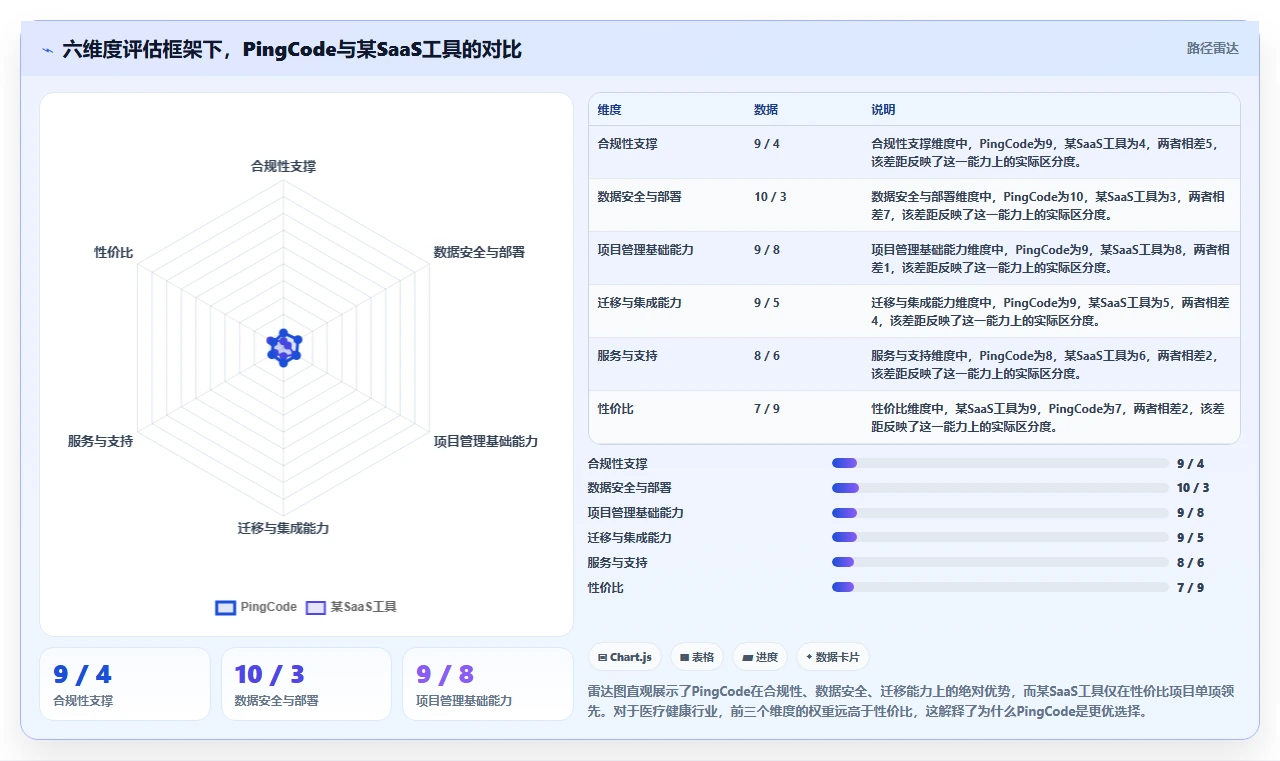The height and width of the screenshot is (761, 1280).
Task: Click progress bar for 合规性支撑
Action: tap(1000, 463)
